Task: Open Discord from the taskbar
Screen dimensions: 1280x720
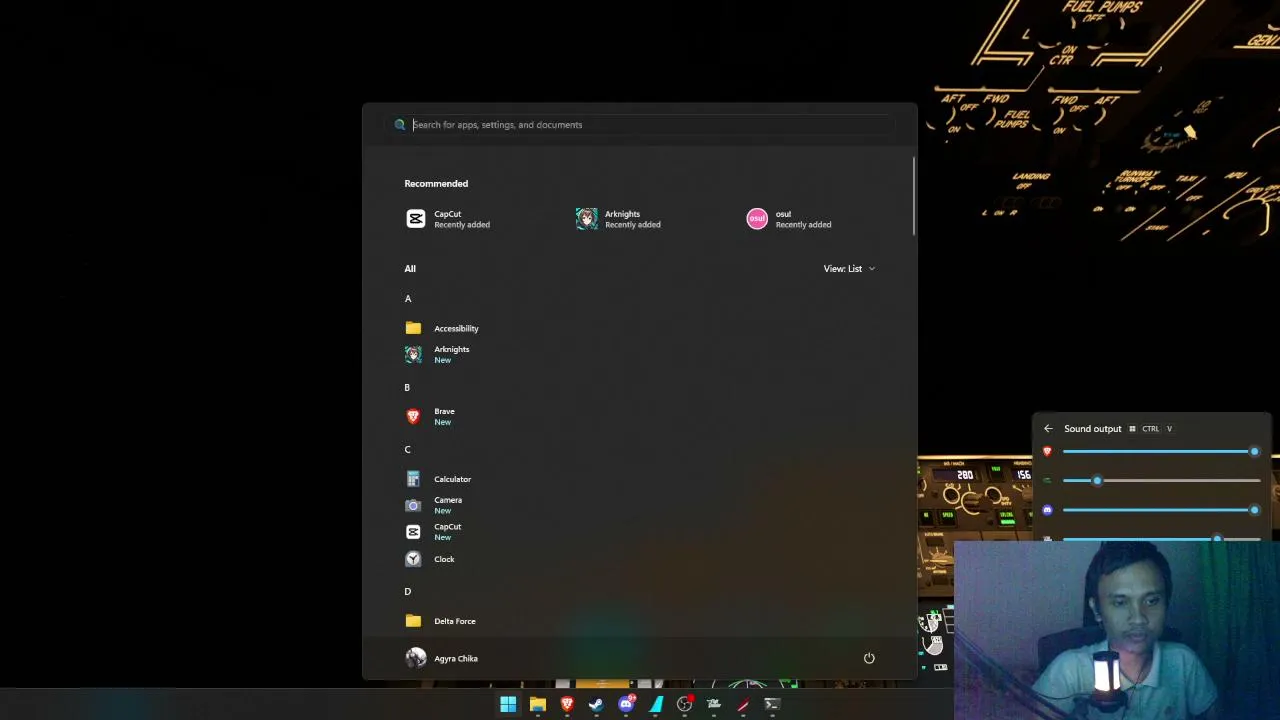Action: [626, 704]
